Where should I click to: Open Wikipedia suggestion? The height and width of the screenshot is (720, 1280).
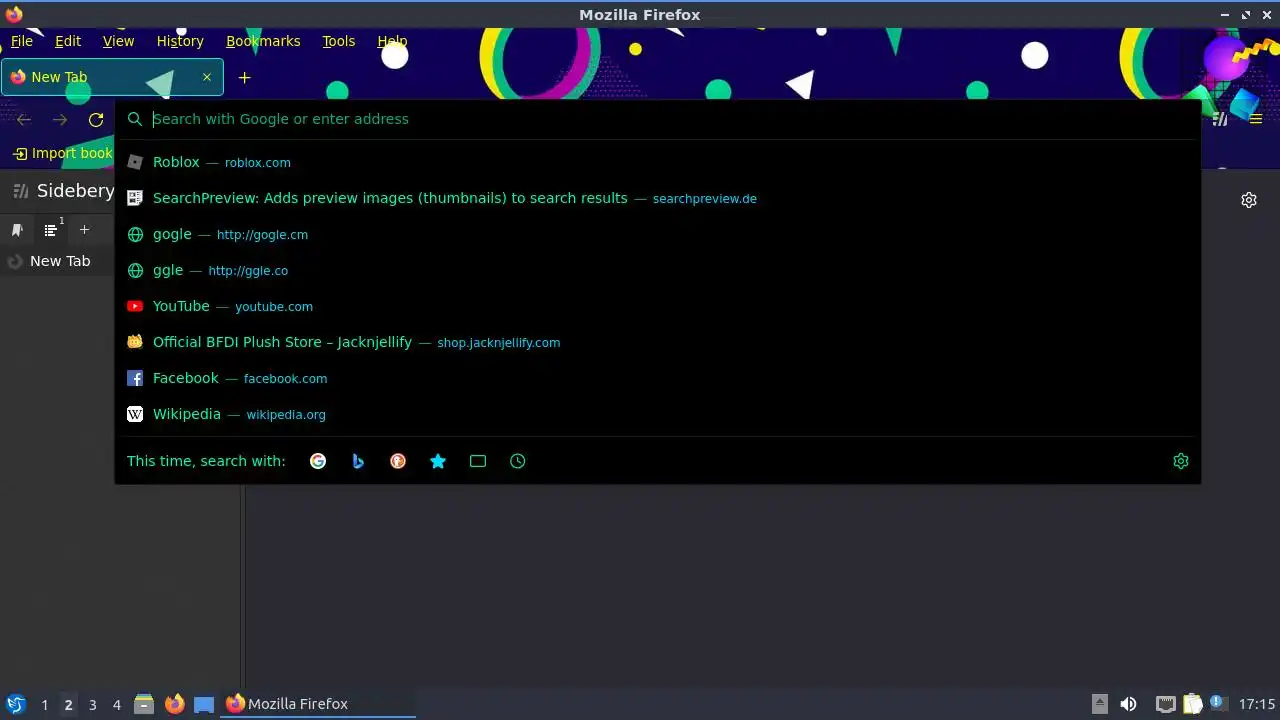pyautogui.click(x=658, y=414)
